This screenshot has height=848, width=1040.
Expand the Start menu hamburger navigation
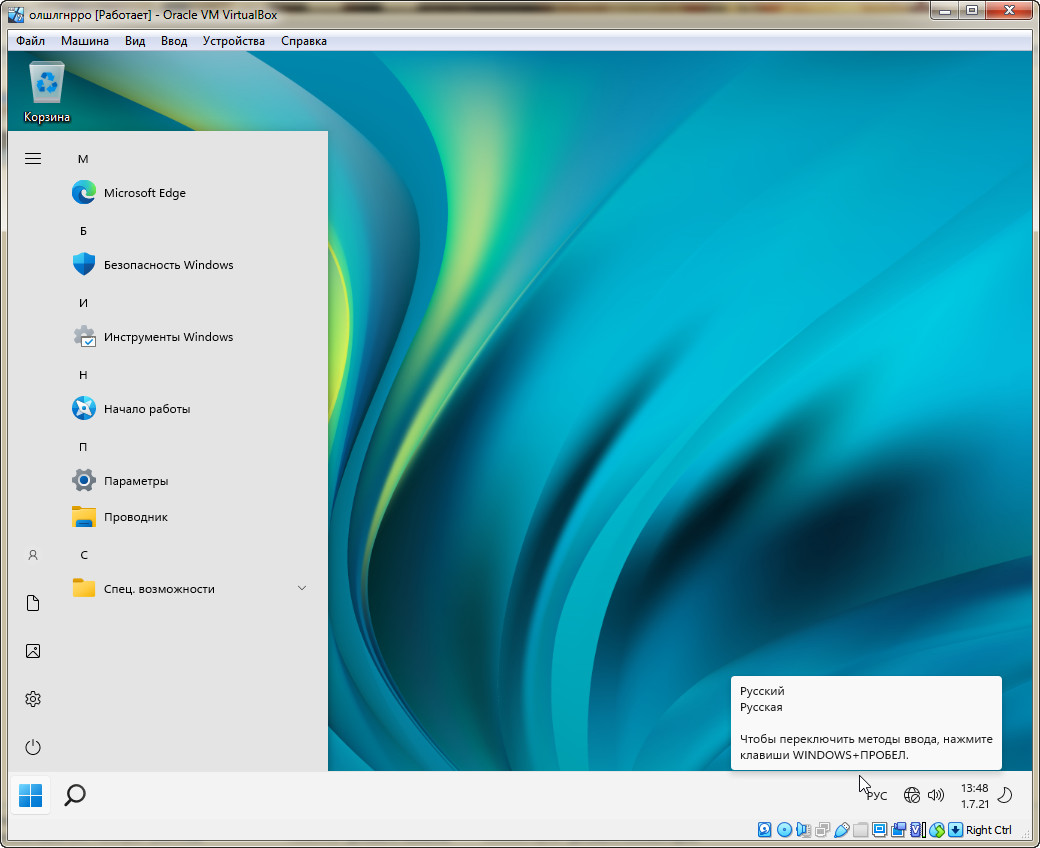tap(33, 159)
